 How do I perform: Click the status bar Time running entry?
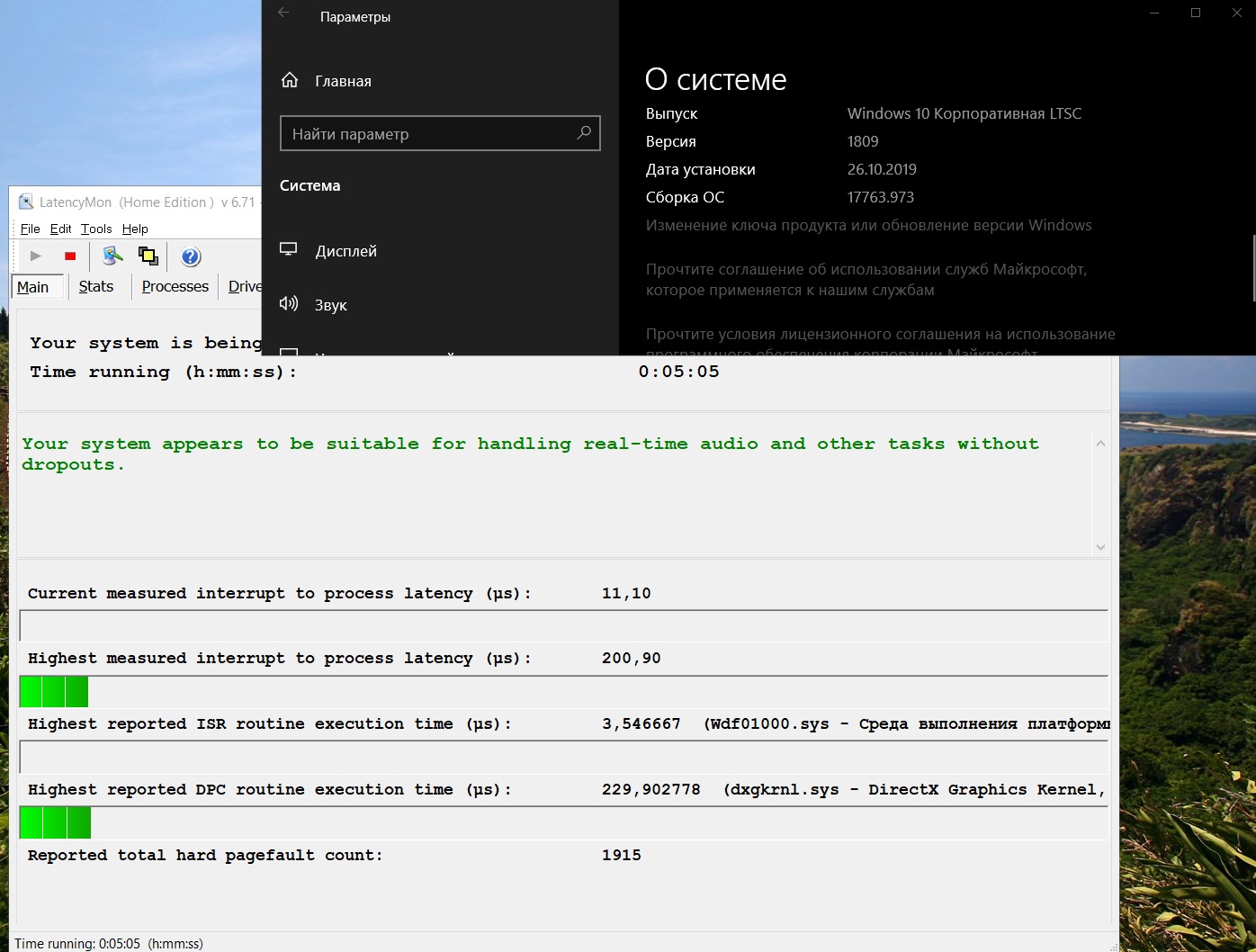pos(109,944)
